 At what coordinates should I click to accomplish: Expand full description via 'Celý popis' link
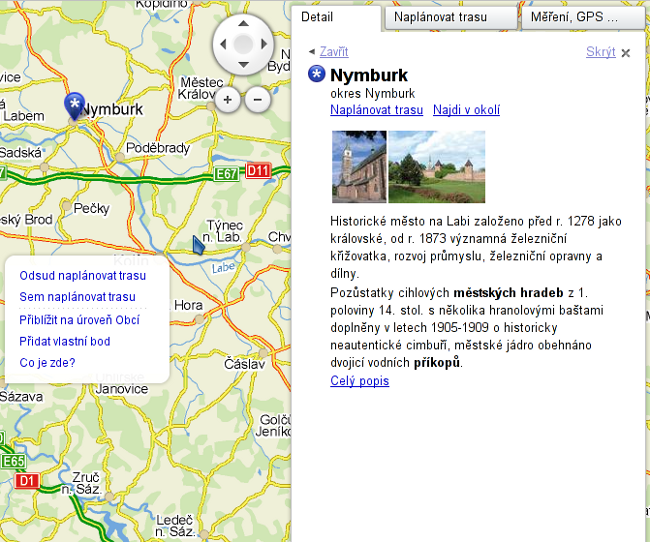tap(359, 381)
